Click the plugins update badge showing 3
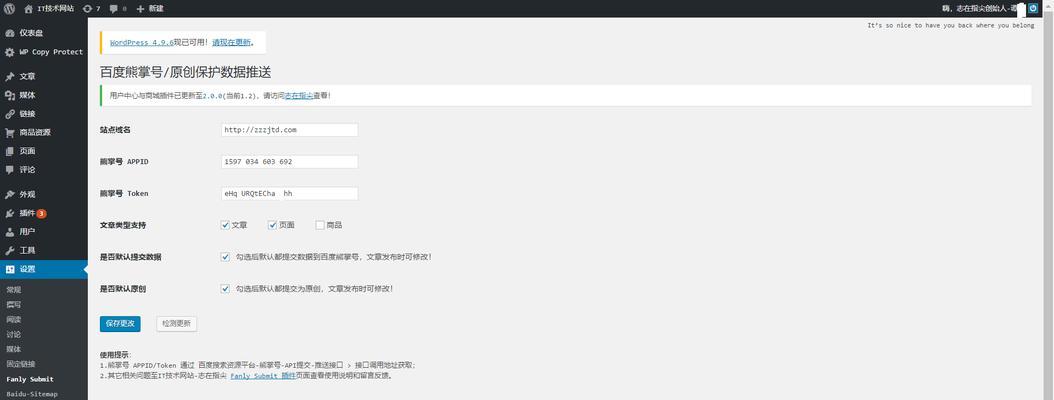Image resolution: width=1054 pixels, height=400 pixels. (42, 213)
